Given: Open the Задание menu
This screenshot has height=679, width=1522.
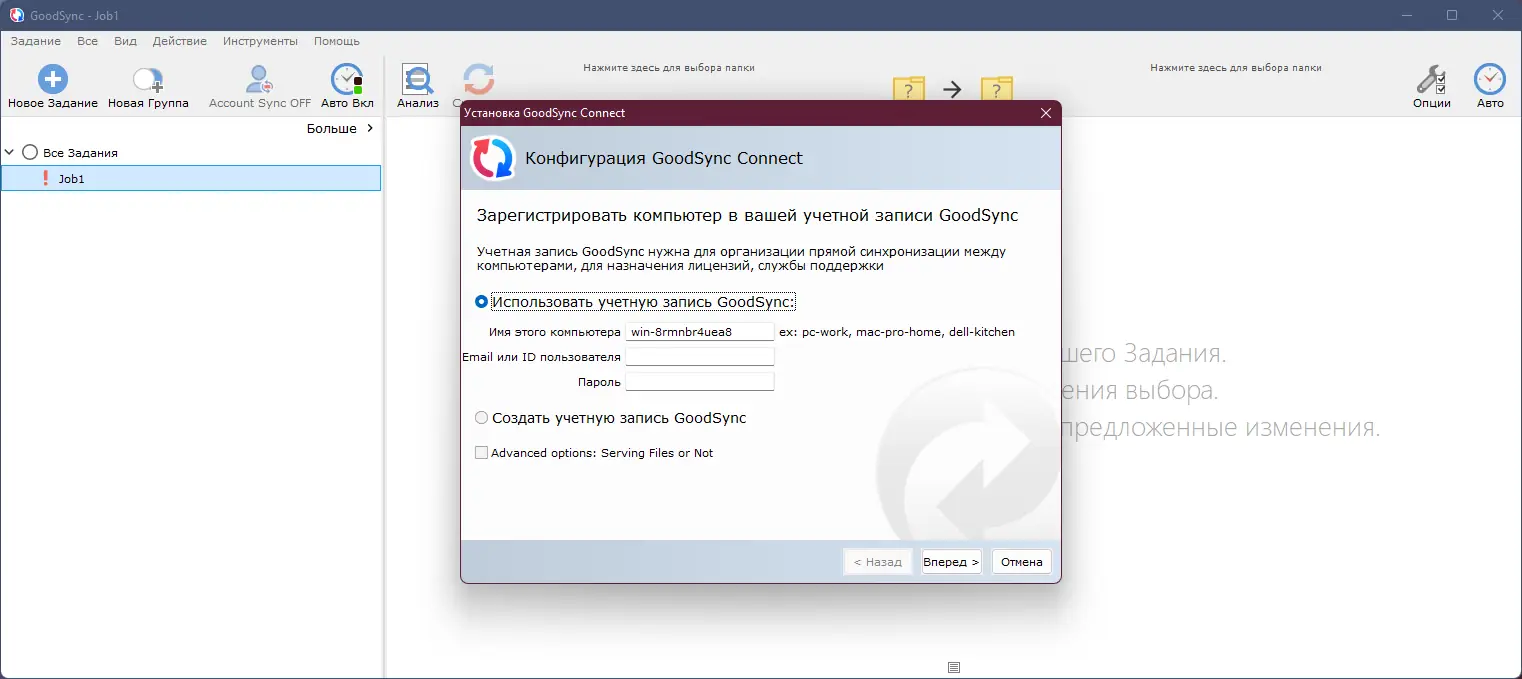Looking at the screenshot, I should point(35,41).
